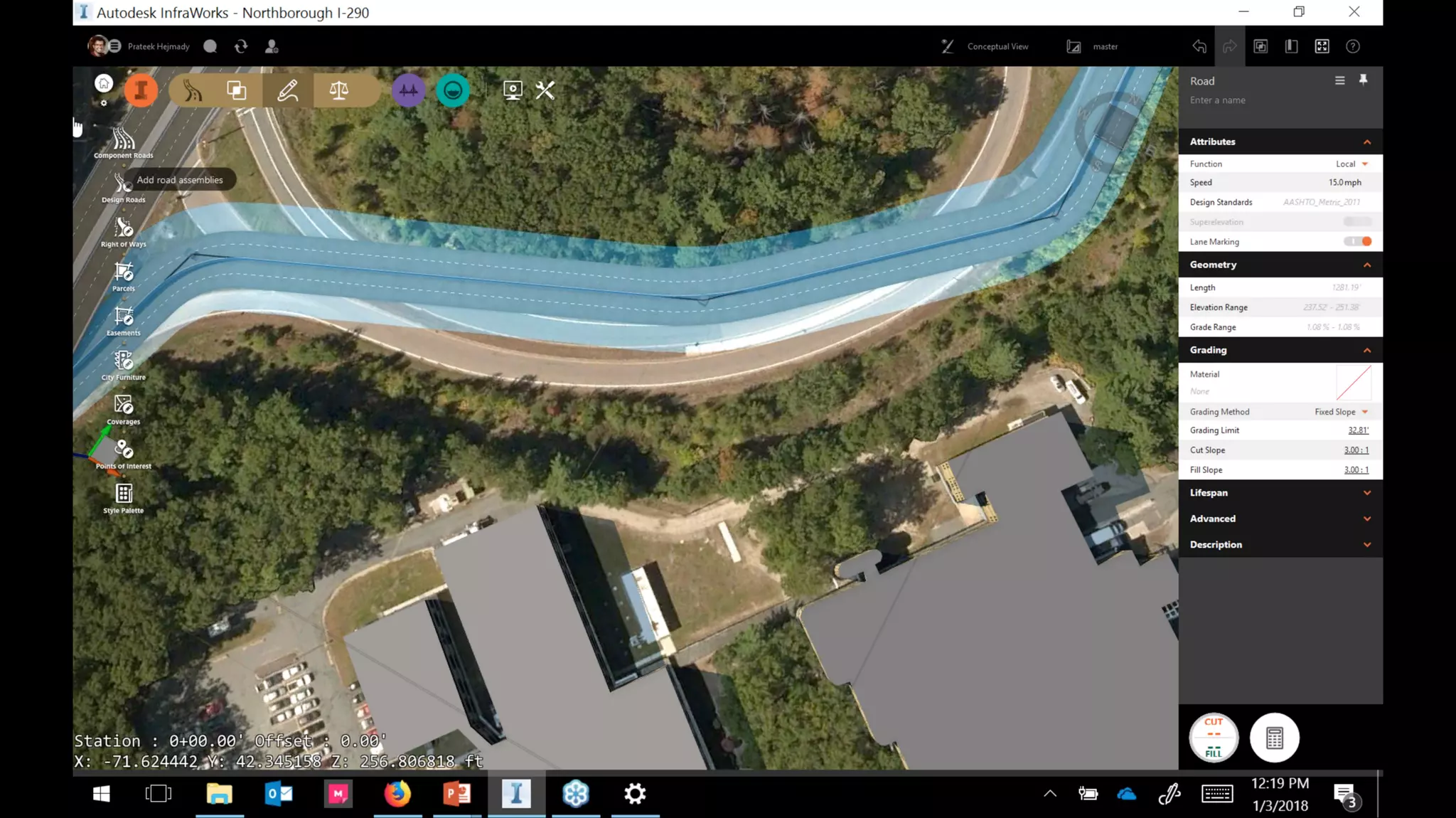
Task: Open the Function Local dropdown
Action: click(1352, 164)
